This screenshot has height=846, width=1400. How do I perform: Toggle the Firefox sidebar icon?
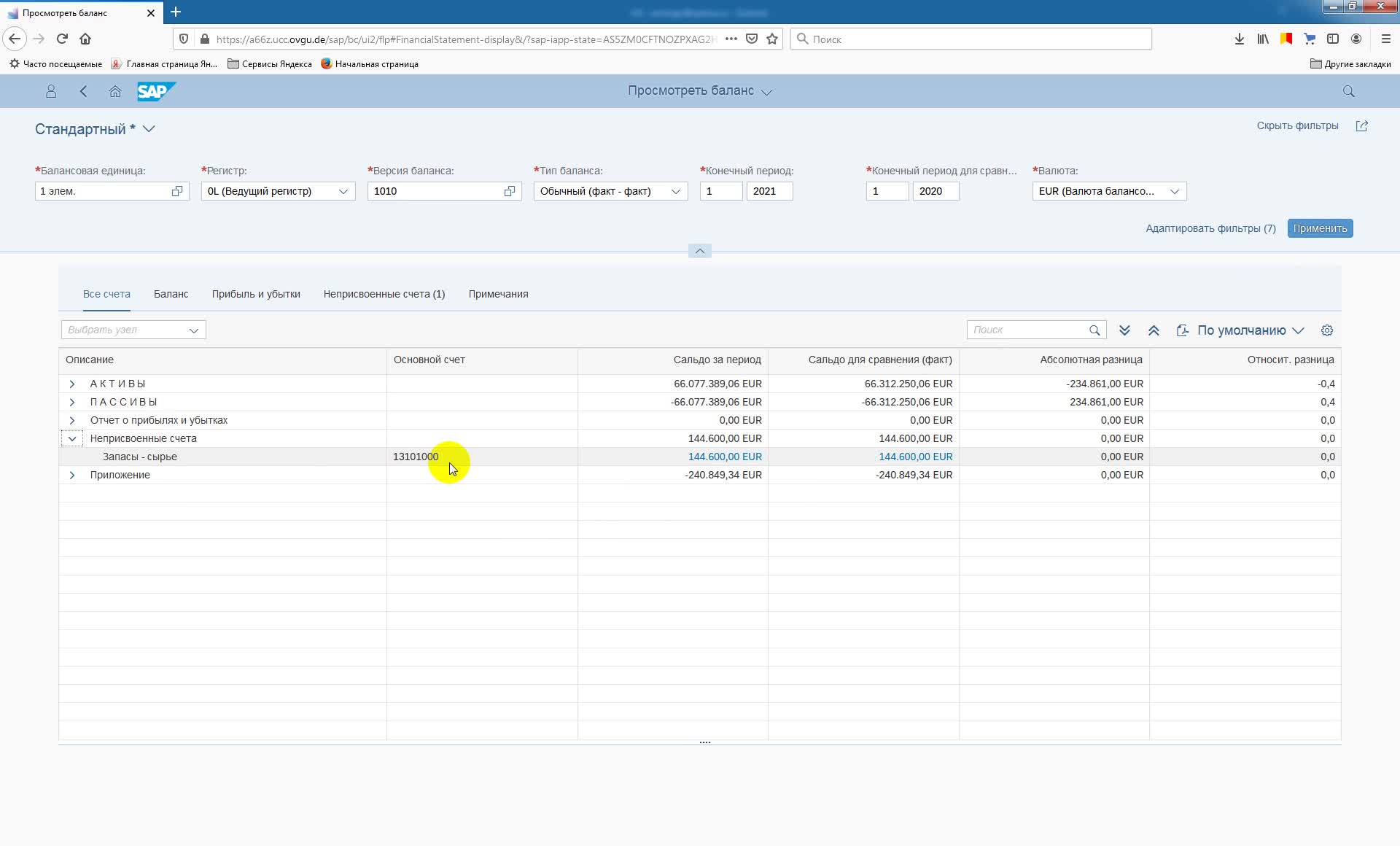coord(1333,39)
